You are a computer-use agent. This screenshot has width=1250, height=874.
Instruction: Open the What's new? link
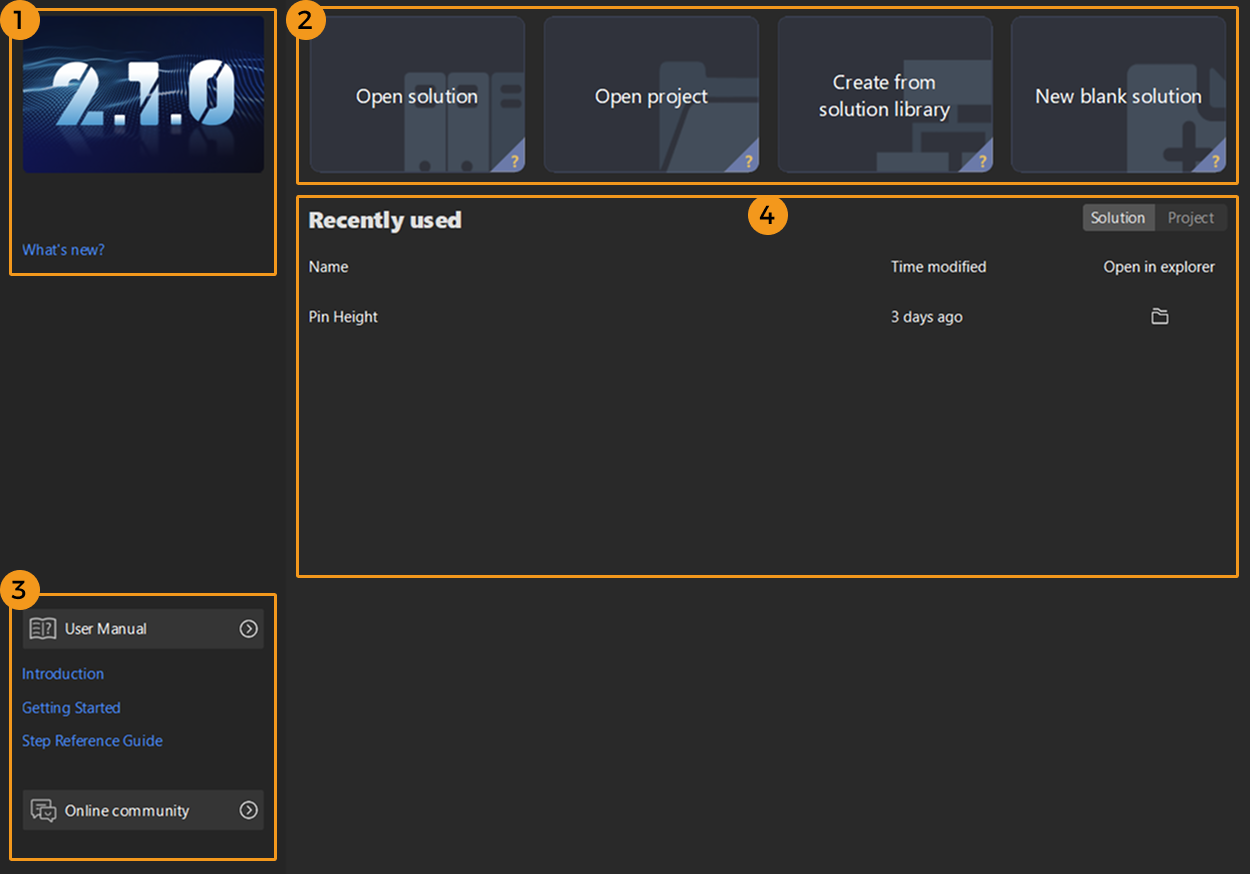pos(63,250)
